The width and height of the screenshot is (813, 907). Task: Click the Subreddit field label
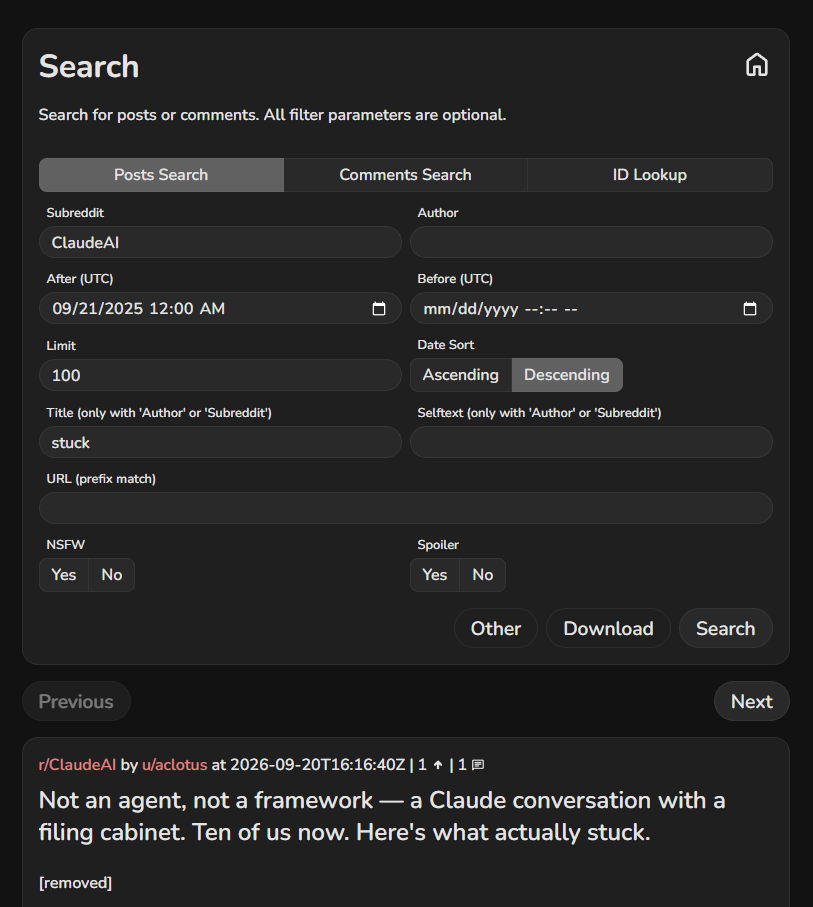click(75, 213)
